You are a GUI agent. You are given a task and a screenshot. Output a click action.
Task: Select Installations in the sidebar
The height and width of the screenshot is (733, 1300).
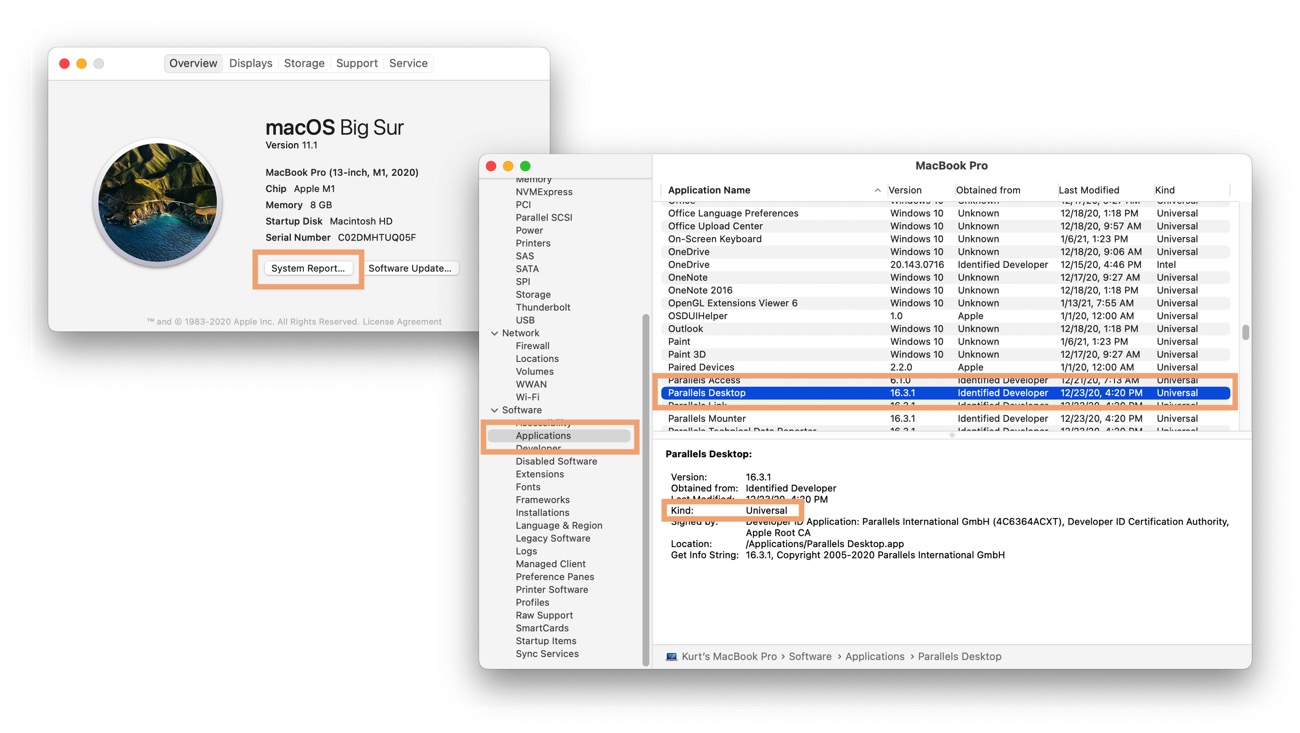coord(542,513)
